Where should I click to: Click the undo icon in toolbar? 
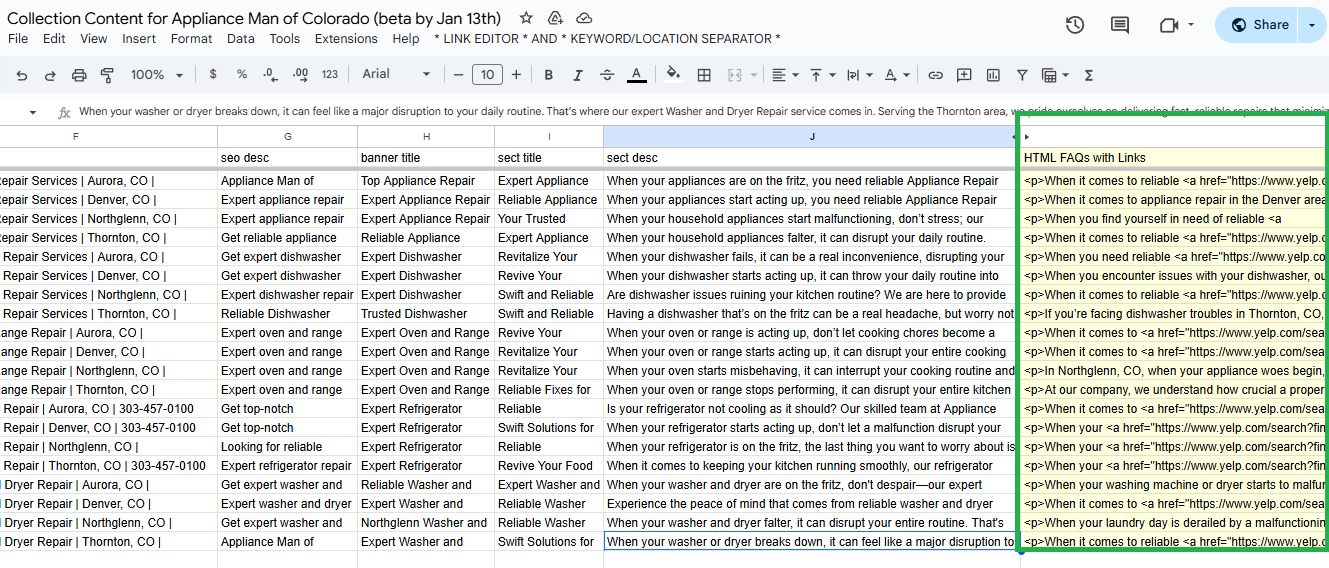click(22, 75)
